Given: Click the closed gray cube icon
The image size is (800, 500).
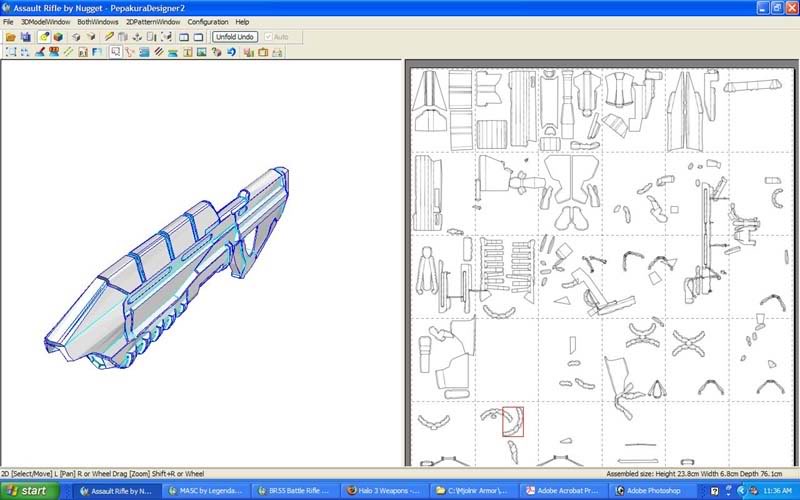Looking at the screenshot, I should [x=76, y=37].
